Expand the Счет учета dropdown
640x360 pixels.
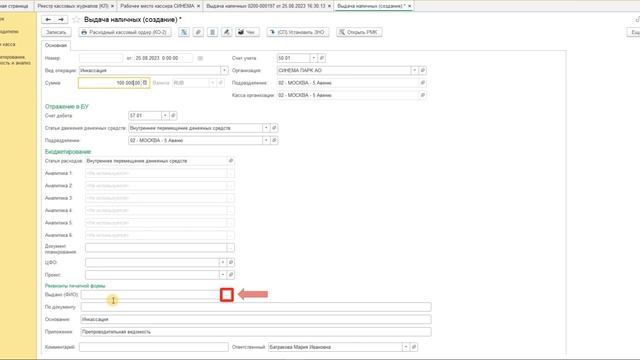[313, 58]
